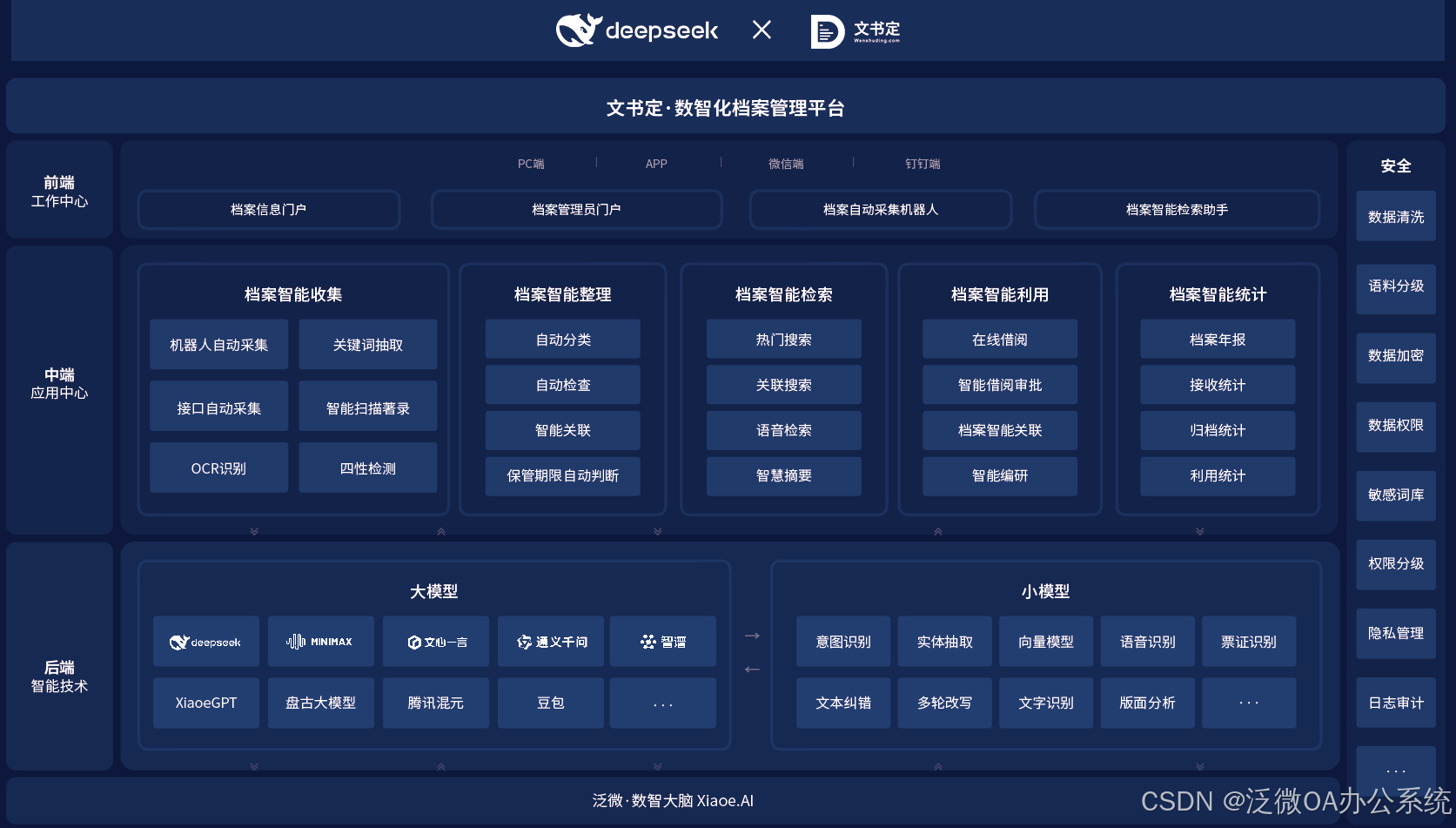This screenshot has height=828, width=1456.
Task: Open 档案信息门户
Action: 269,210
